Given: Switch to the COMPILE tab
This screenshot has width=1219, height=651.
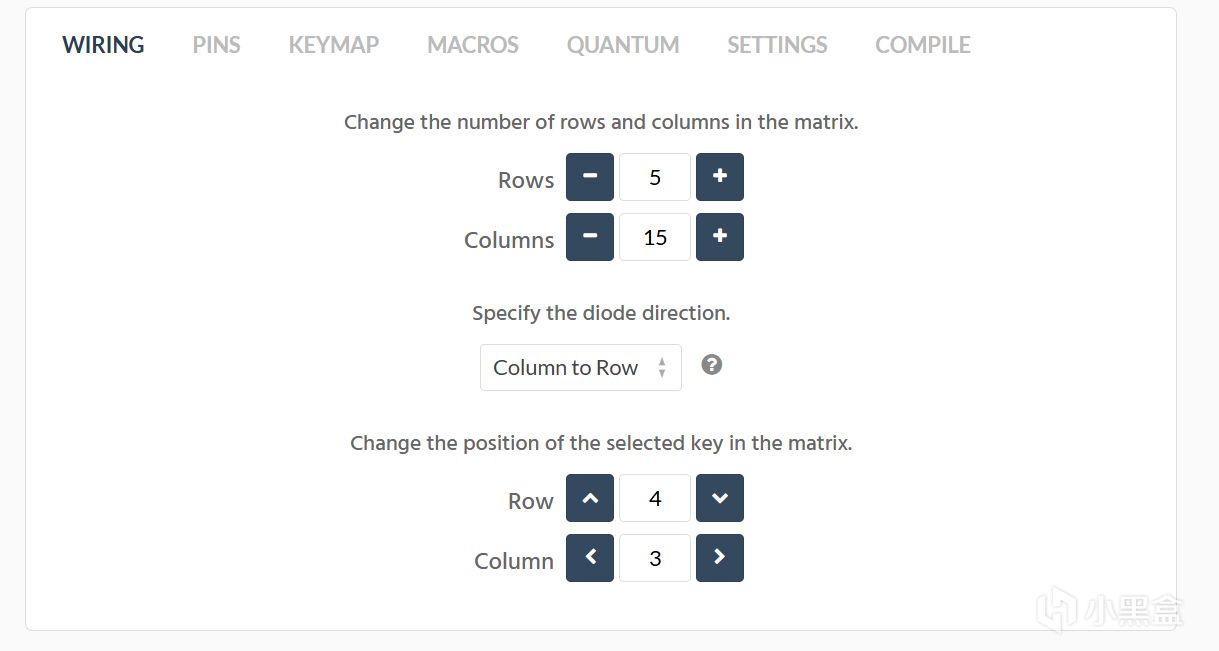Looking at the screenshot, I should [923, 45].
